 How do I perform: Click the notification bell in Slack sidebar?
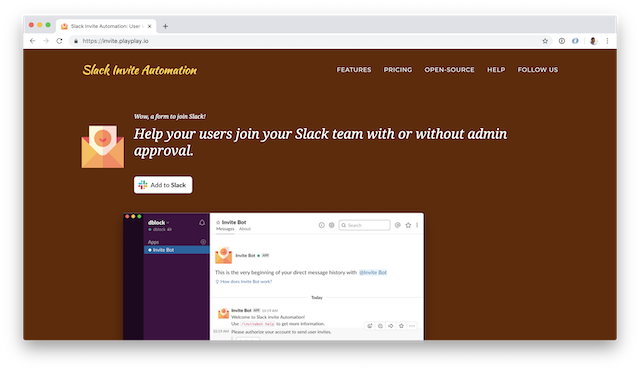pyautogui.click(x=202, y=222)
